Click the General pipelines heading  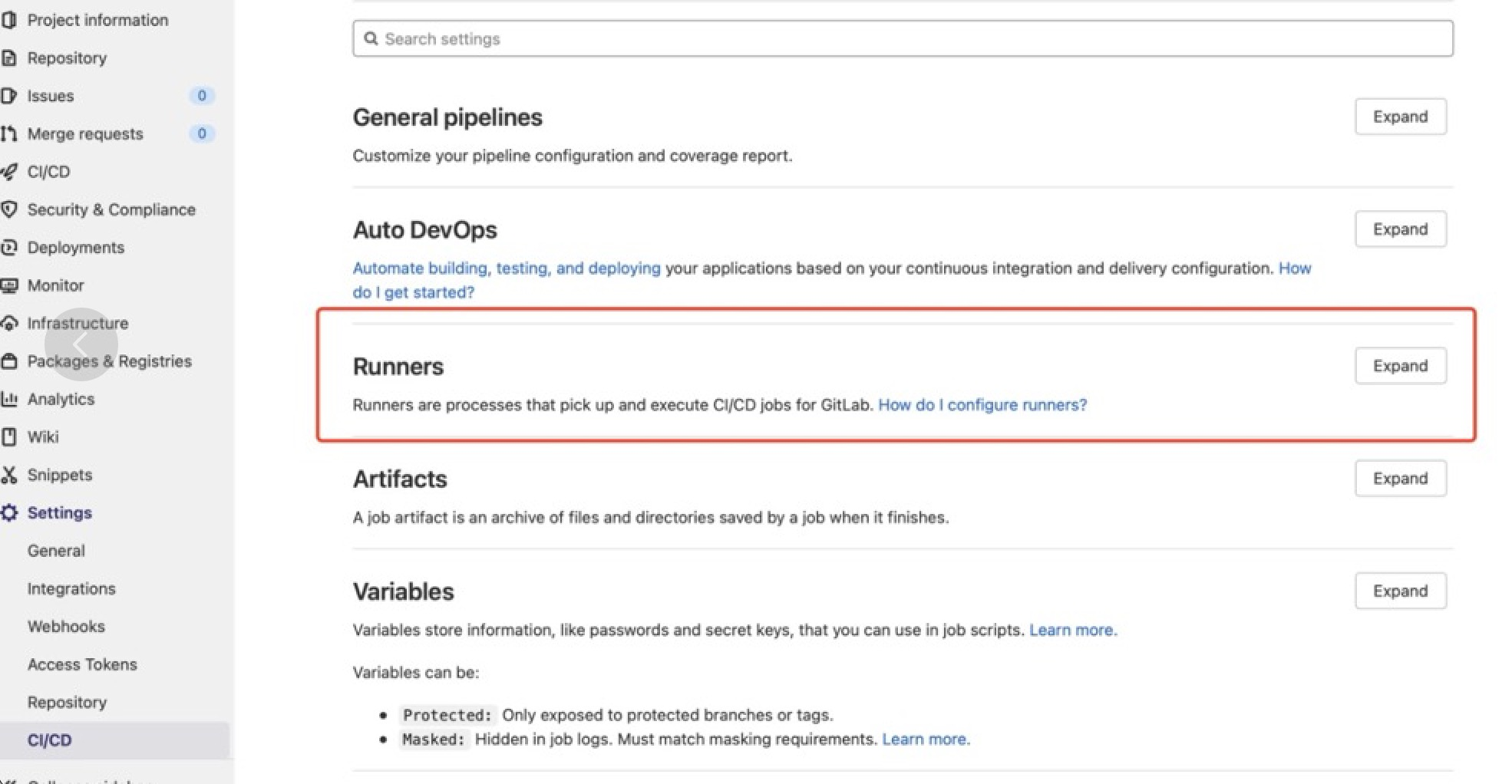(447, 117)
